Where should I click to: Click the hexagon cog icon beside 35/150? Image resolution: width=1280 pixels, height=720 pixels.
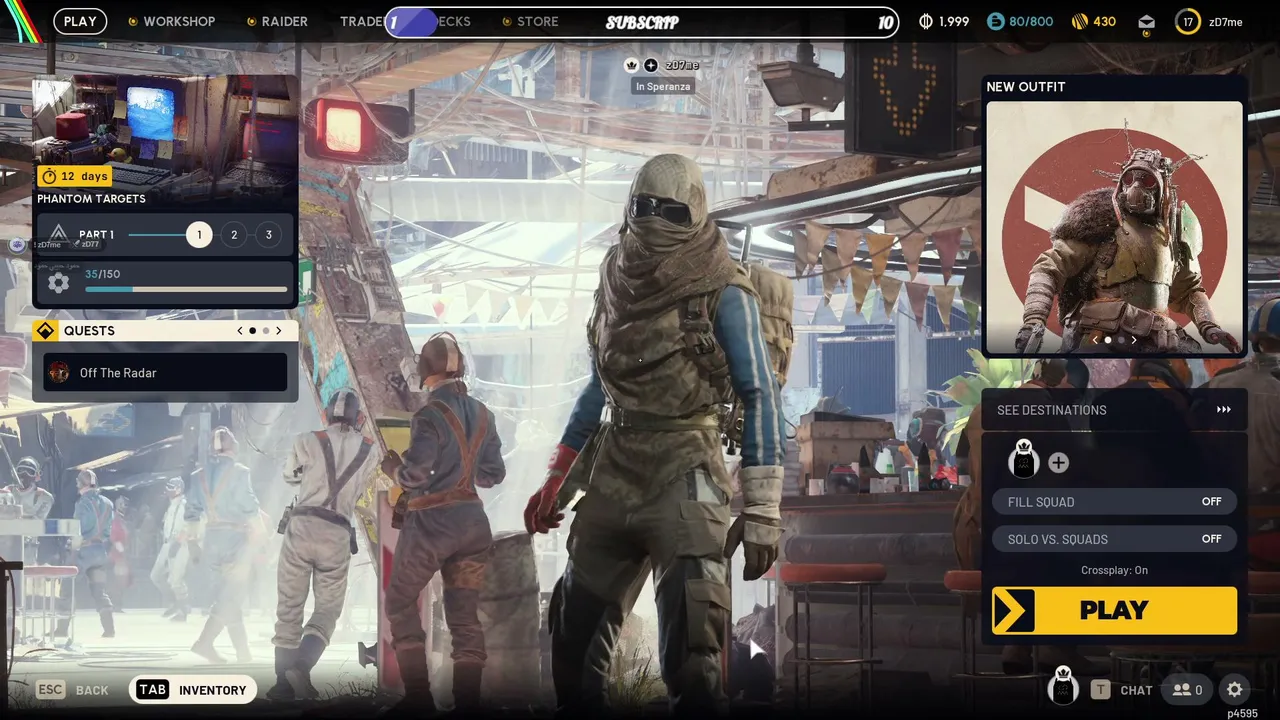59,283
